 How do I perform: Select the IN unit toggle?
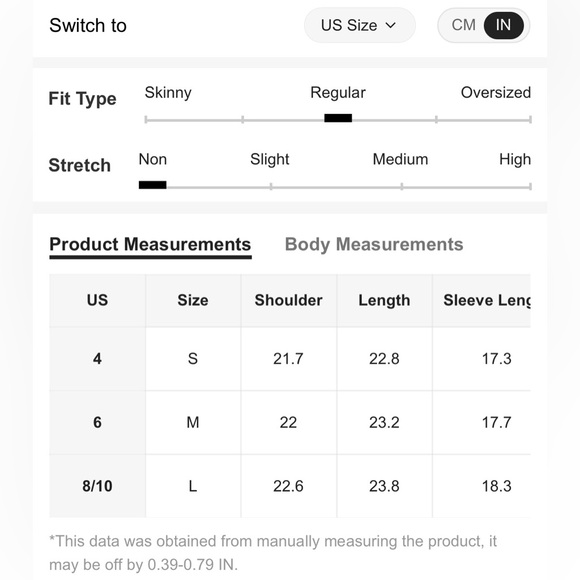click(503, 26)
